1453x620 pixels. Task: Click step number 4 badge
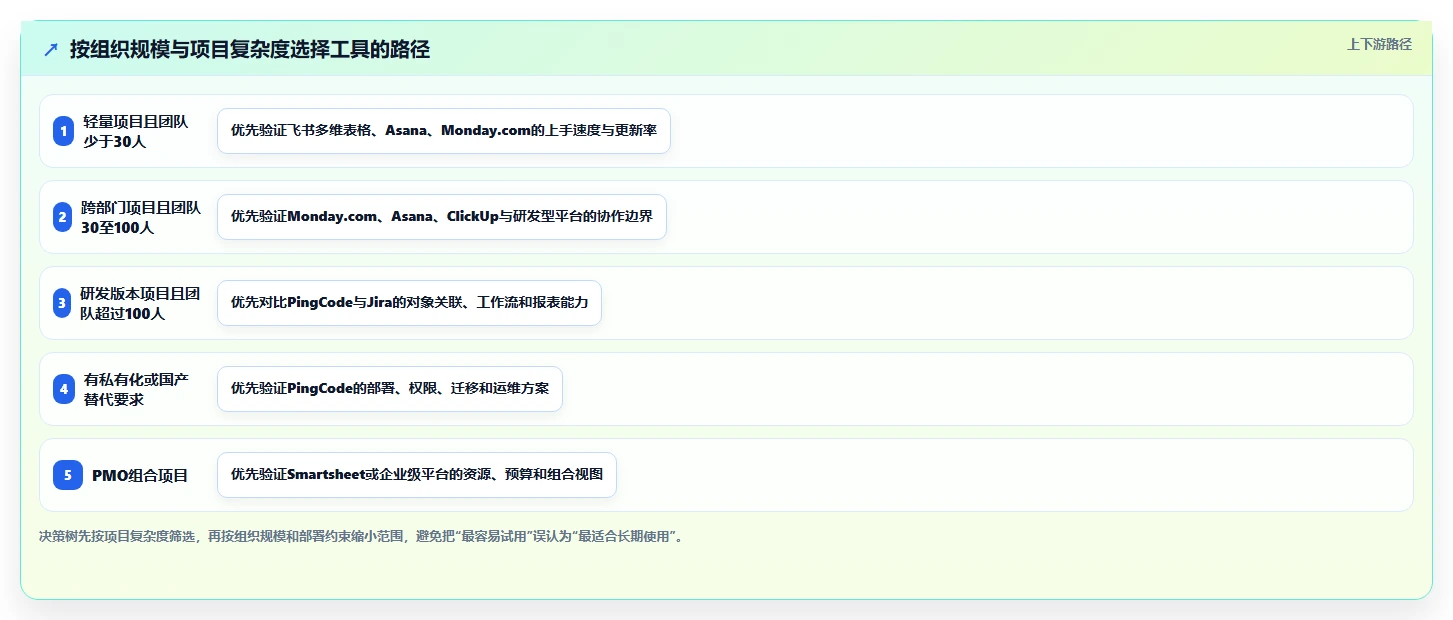(x=64, y=389)
